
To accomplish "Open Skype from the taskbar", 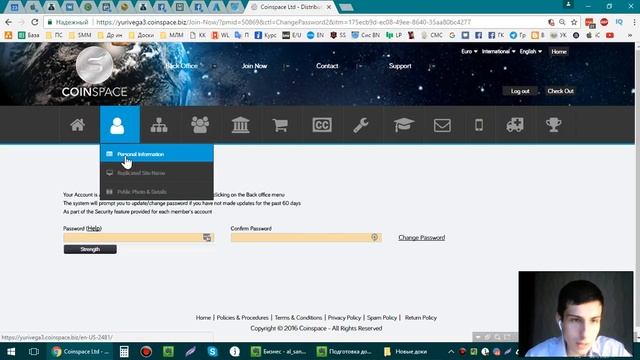I will click(212, 351).
